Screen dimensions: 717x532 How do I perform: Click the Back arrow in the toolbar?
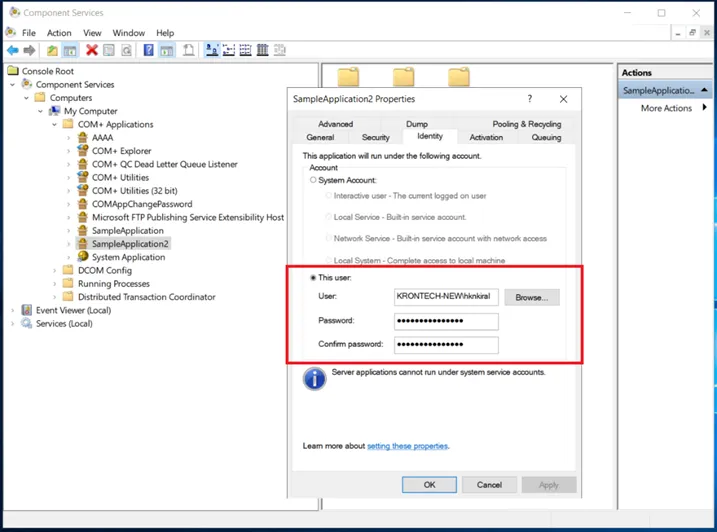(x=13, y=50)
